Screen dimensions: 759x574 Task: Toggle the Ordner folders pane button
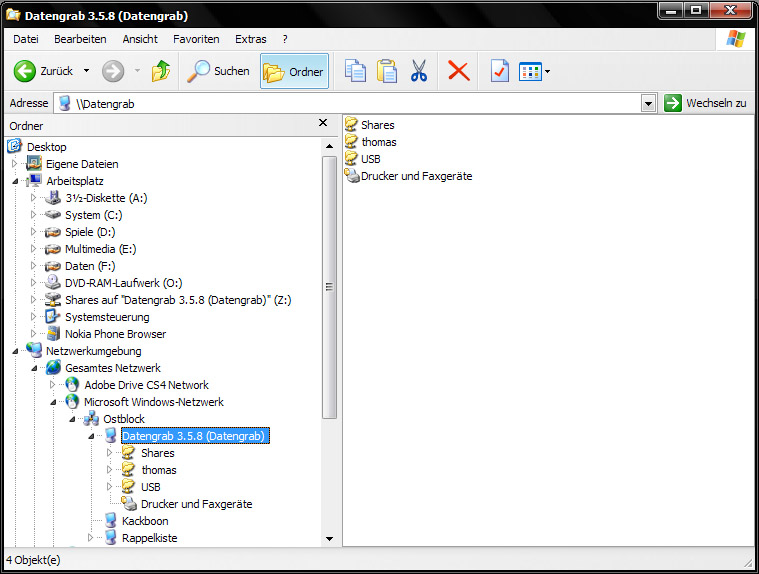pos(294,72)
